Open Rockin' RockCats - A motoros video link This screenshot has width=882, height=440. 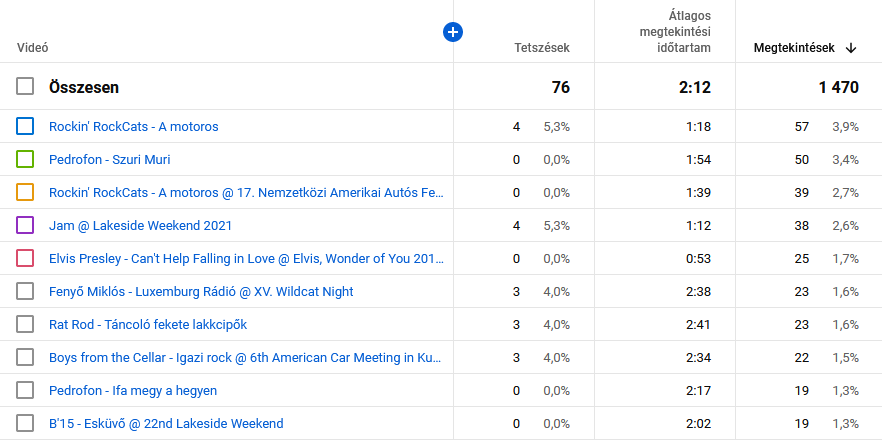pyautogui.click(x=133, y=127)
